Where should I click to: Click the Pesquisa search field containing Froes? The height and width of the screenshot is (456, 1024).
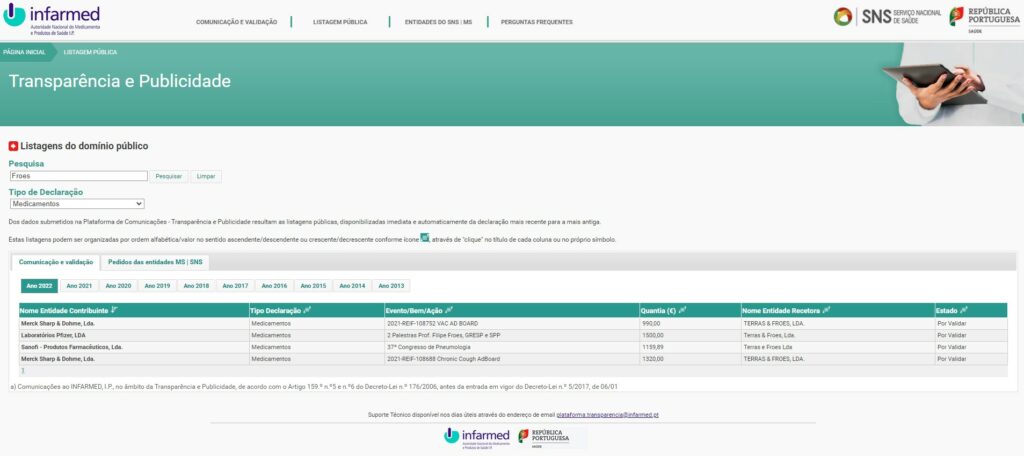(77, 176)
